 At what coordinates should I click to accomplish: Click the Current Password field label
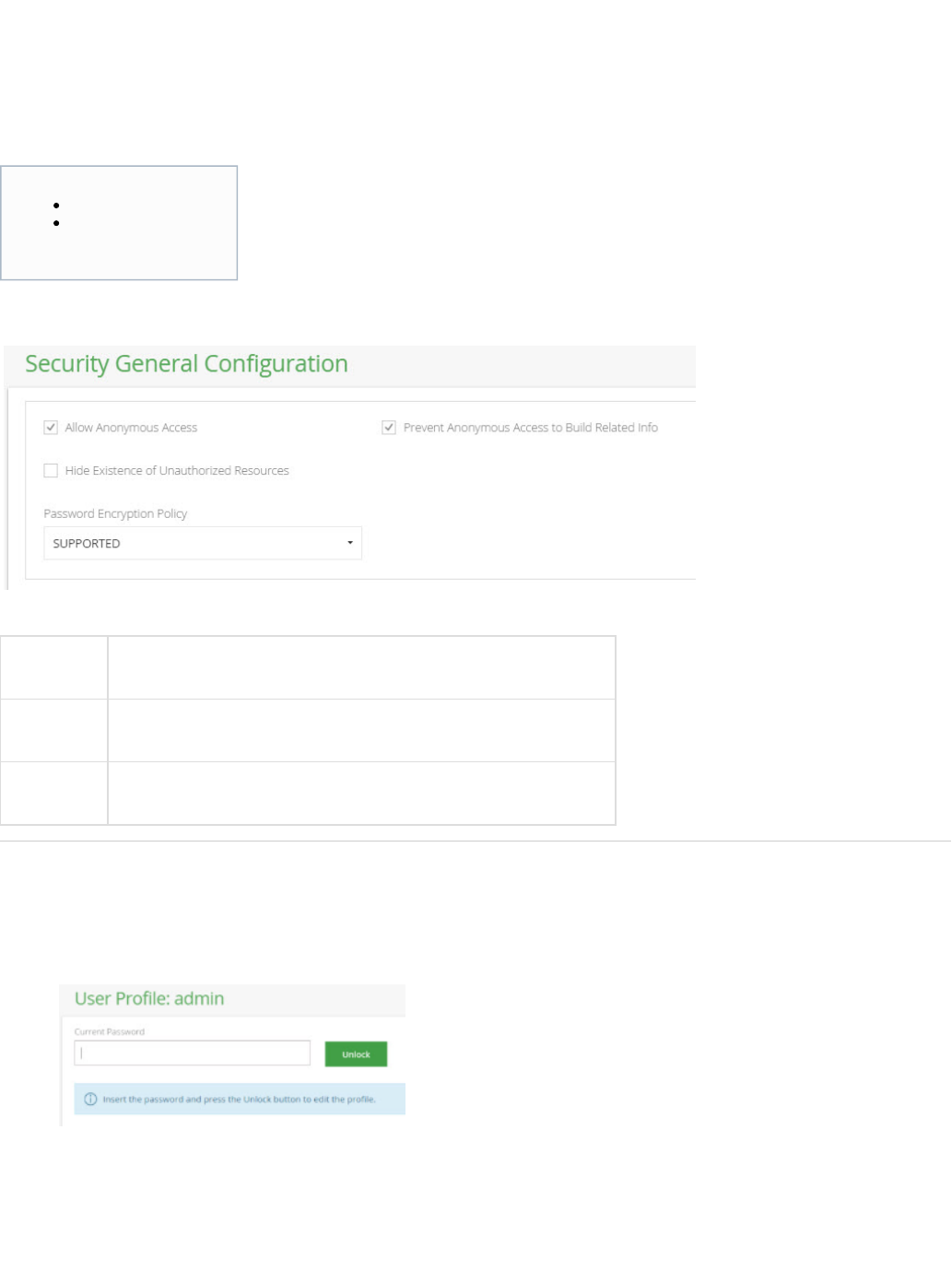tap(109, 1031)
